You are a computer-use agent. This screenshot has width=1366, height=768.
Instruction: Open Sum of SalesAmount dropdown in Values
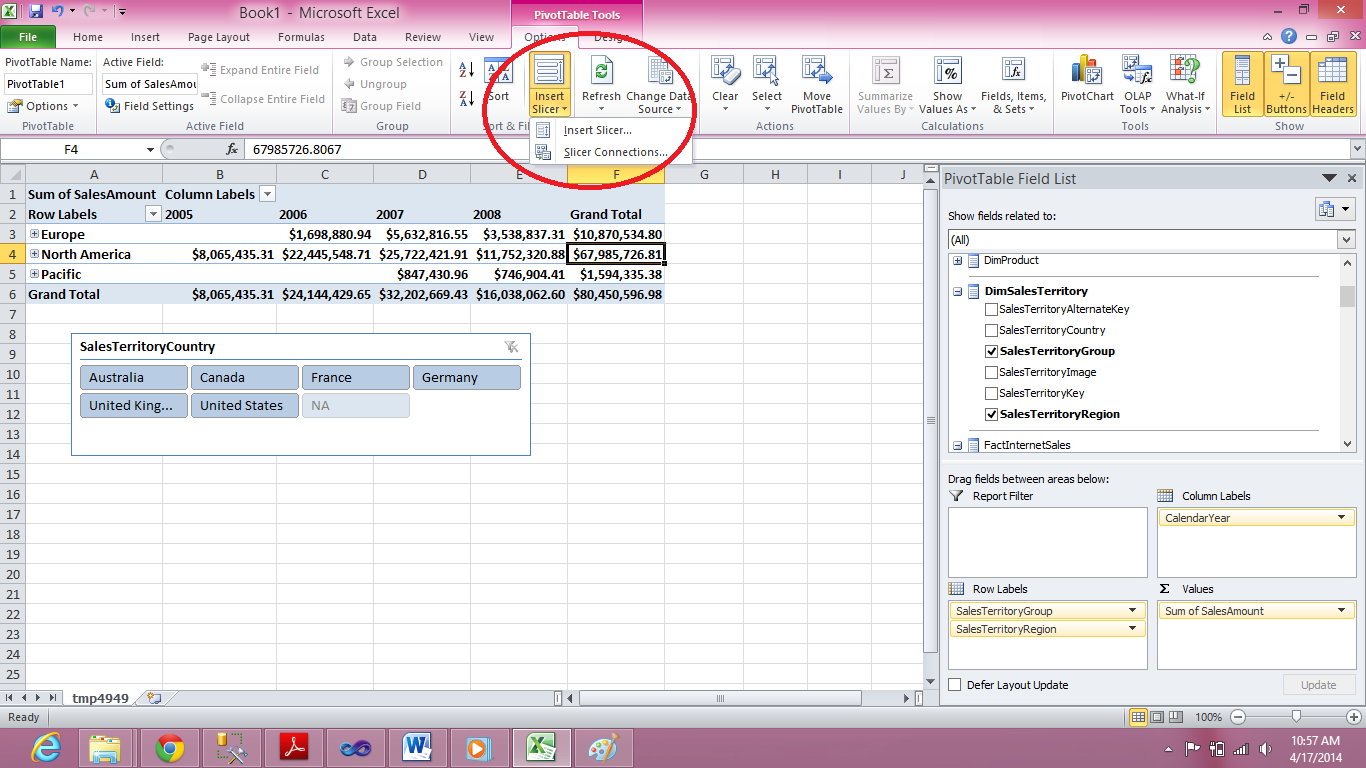point(1342,611)
